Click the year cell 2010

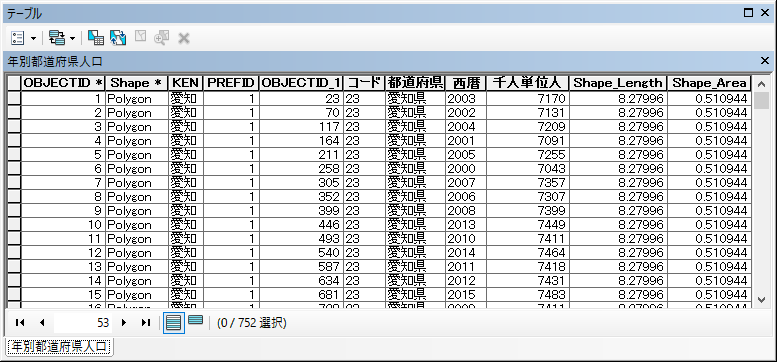click(x=465, y=239)
